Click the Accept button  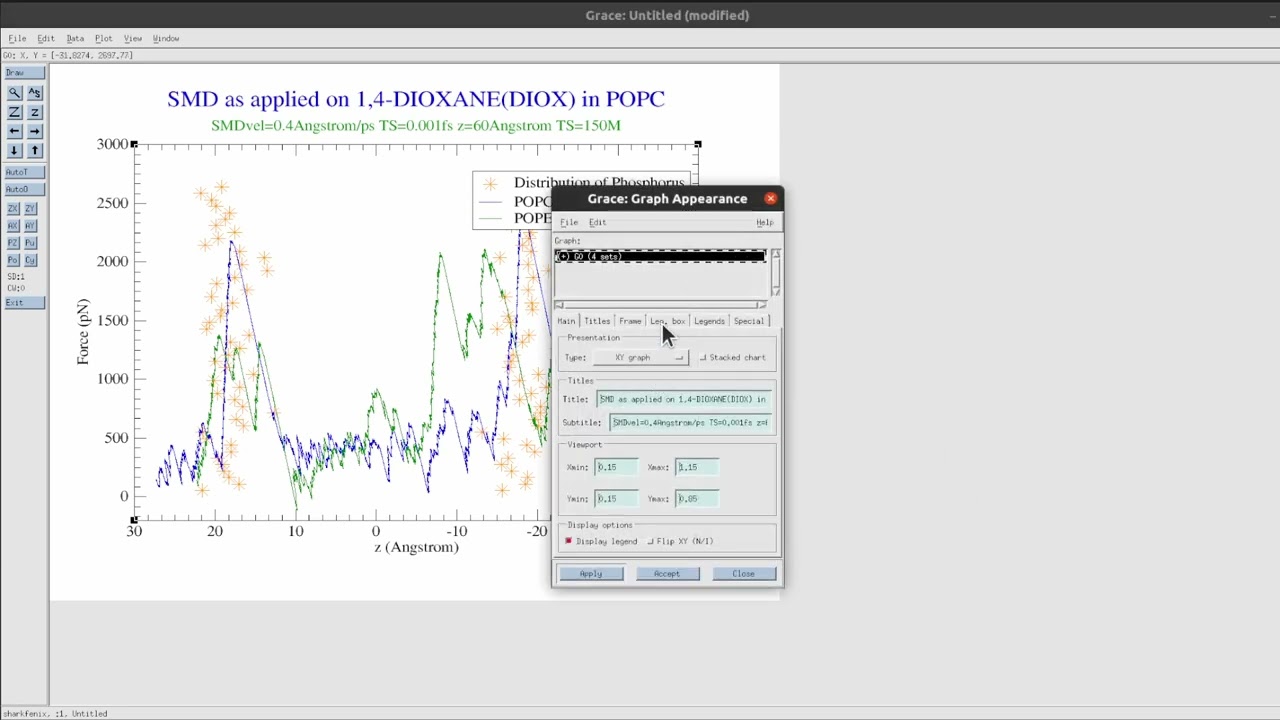coord(667,573)
